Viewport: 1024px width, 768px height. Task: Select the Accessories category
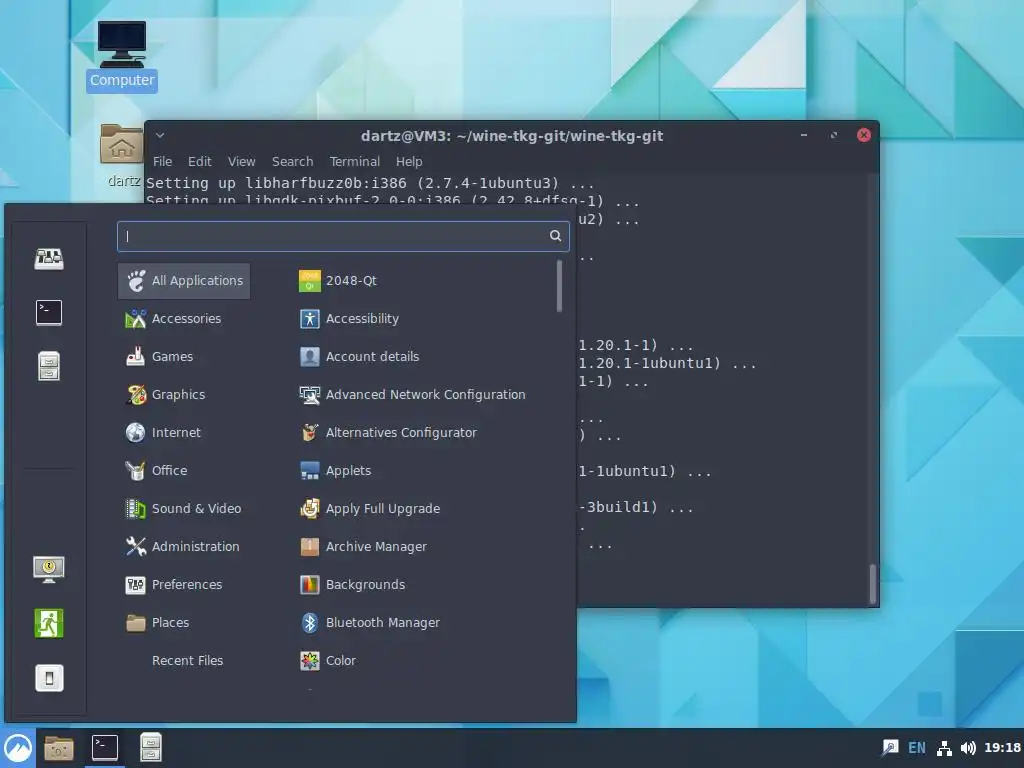coord(184,319)
